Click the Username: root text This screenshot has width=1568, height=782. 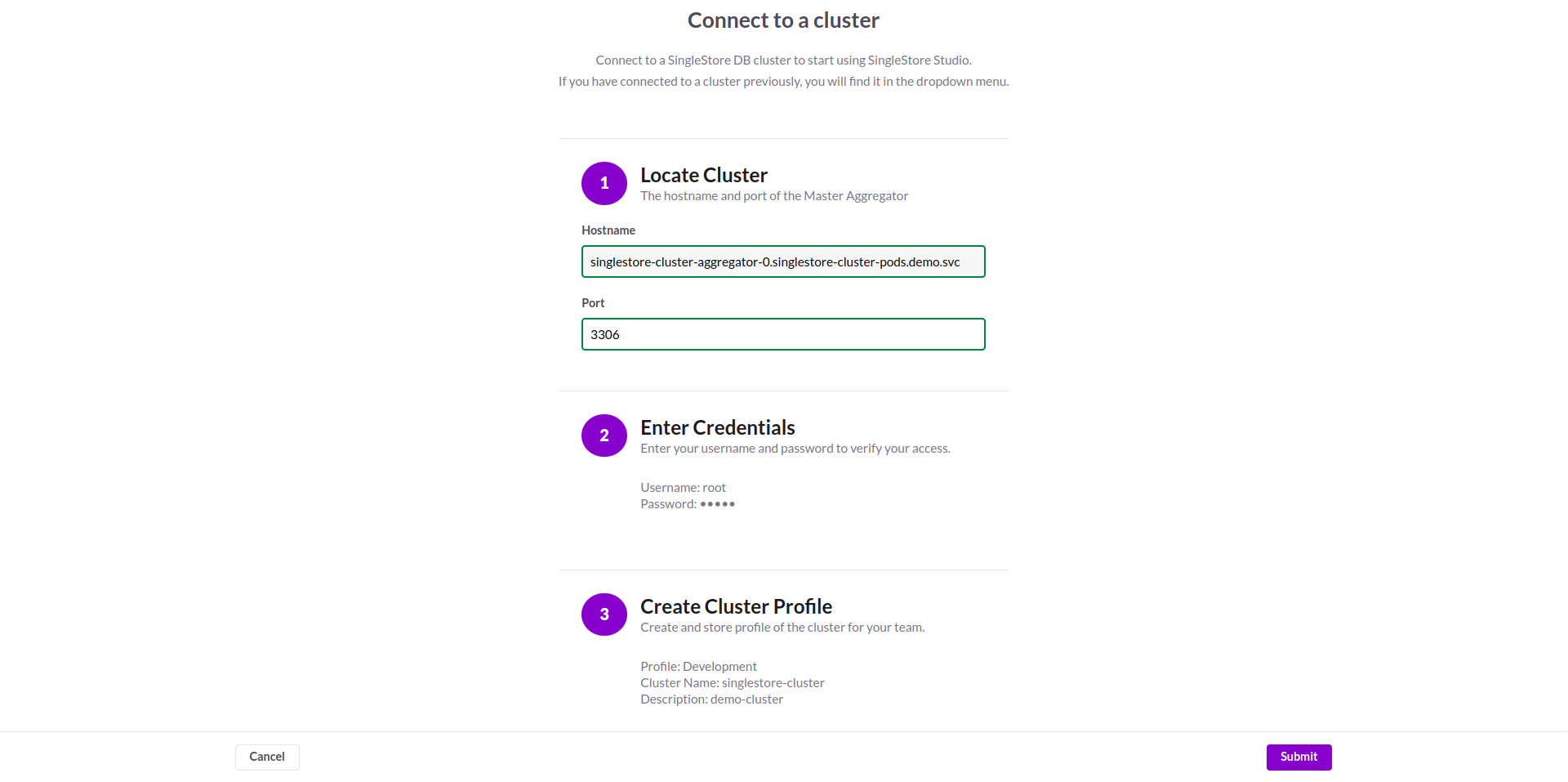(x=683, y=487)
